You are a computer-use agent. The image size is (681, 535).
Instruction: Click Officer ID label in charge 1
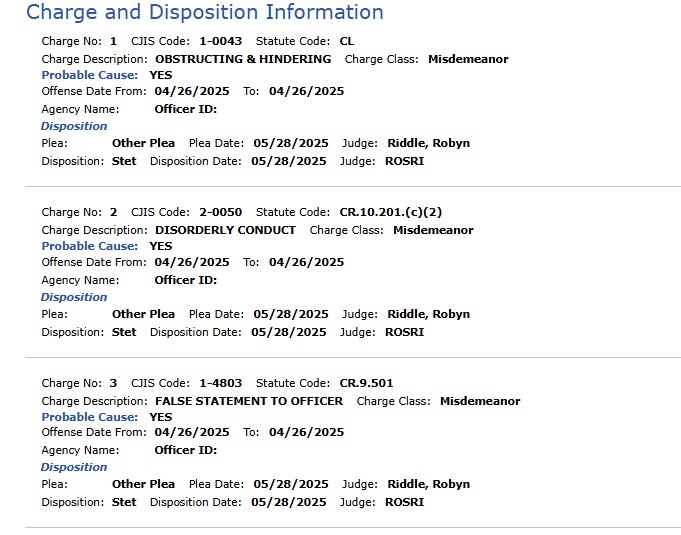point(186,109)
